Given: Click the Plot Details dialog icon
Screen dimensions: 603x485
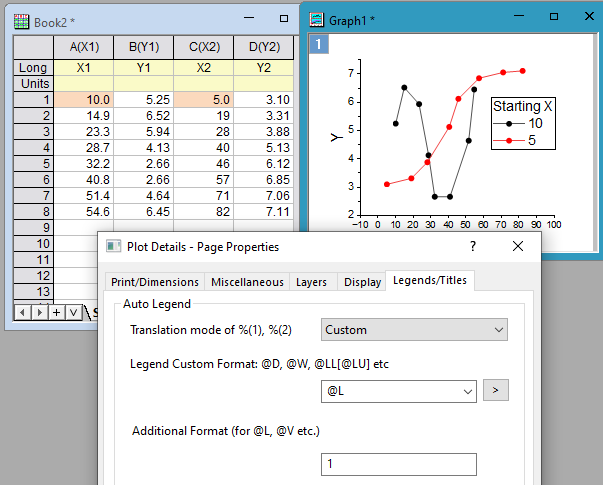Looking at the screenshot, I should (x=112, y=246).
